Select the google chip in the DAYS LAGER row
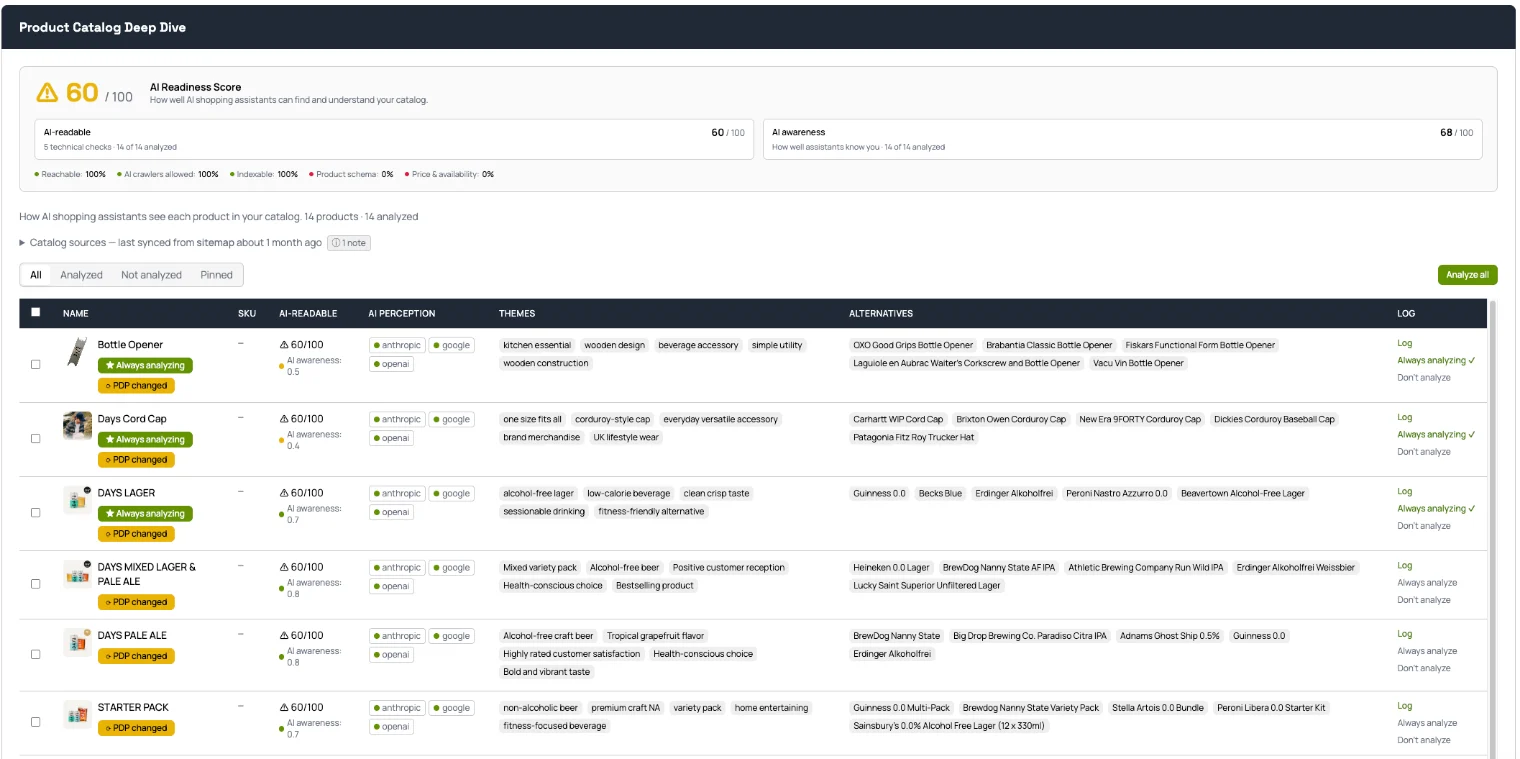 coord(452,493)
